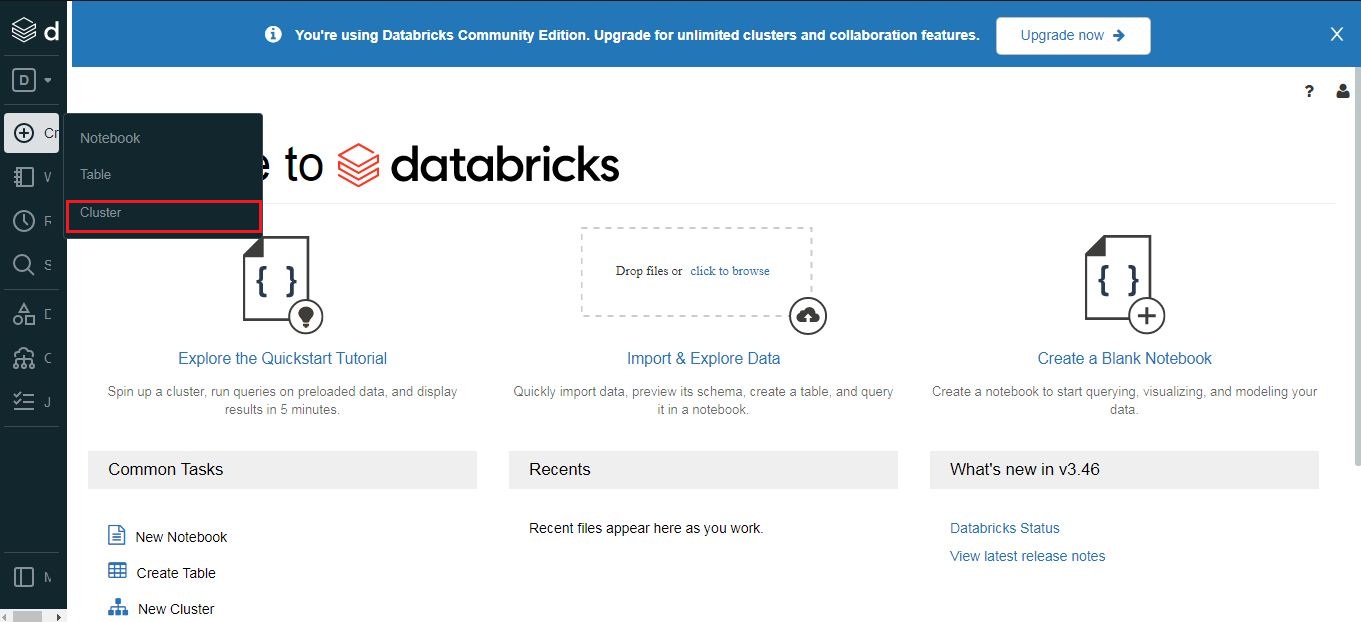Click the info icon in the banner
Image resolution: width=1361 pixels, height=622 pixels.
pyautogui.click(x=273, y=34)
